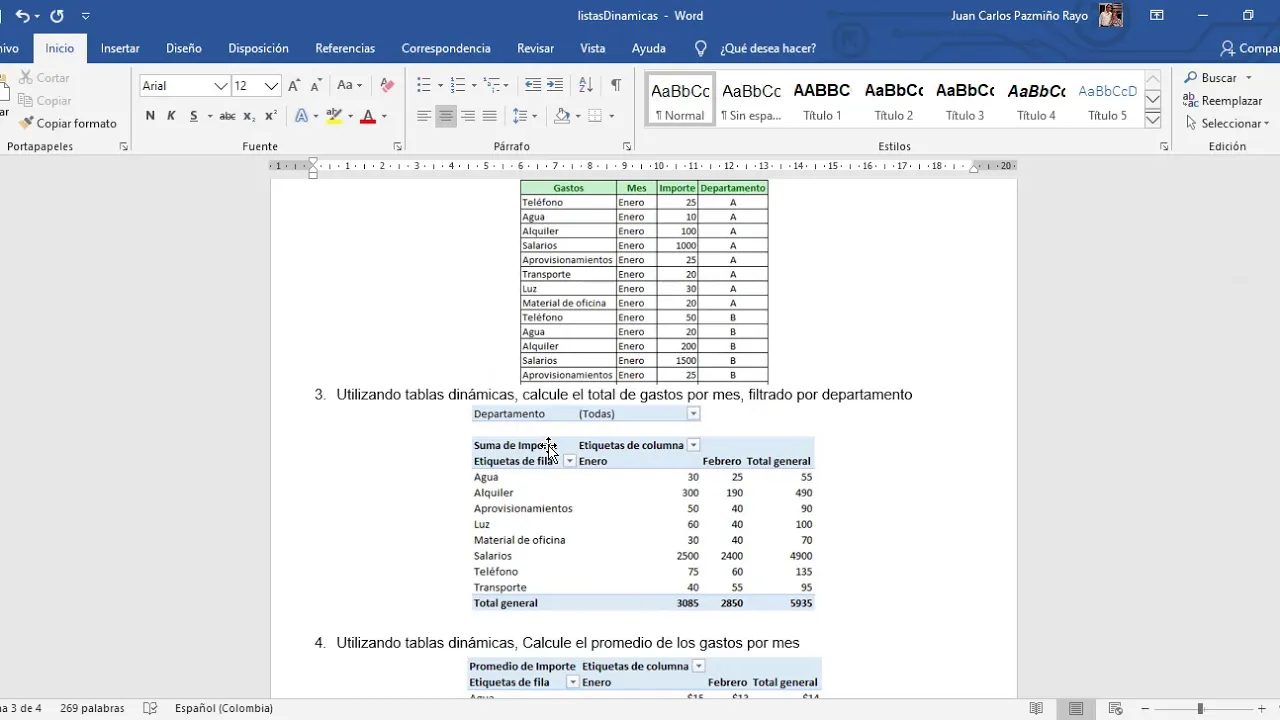1280x720 pixels.
Task: Open the Referencias tab
Action: 345,48
